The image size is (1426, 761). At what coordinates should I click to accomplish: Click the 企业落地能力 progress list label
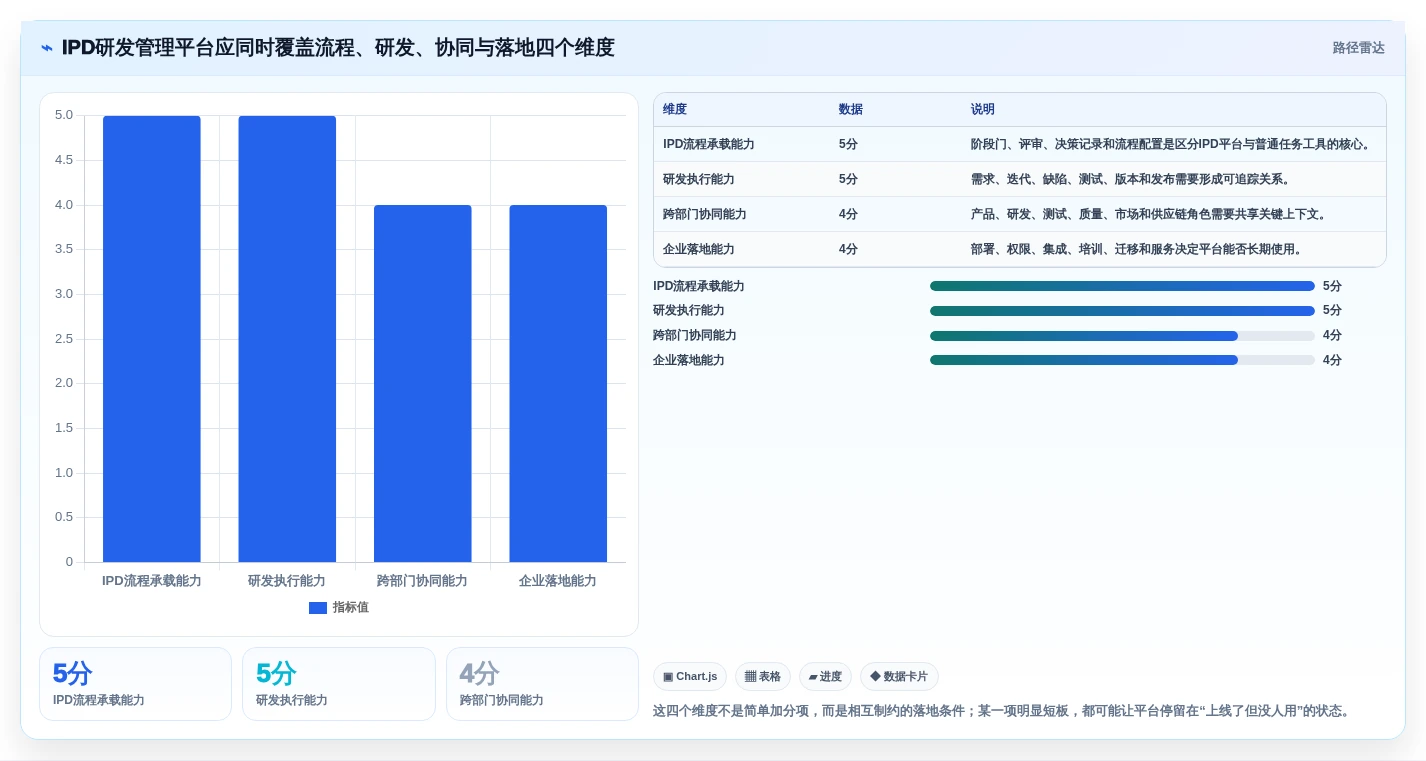tap(689, 360)
